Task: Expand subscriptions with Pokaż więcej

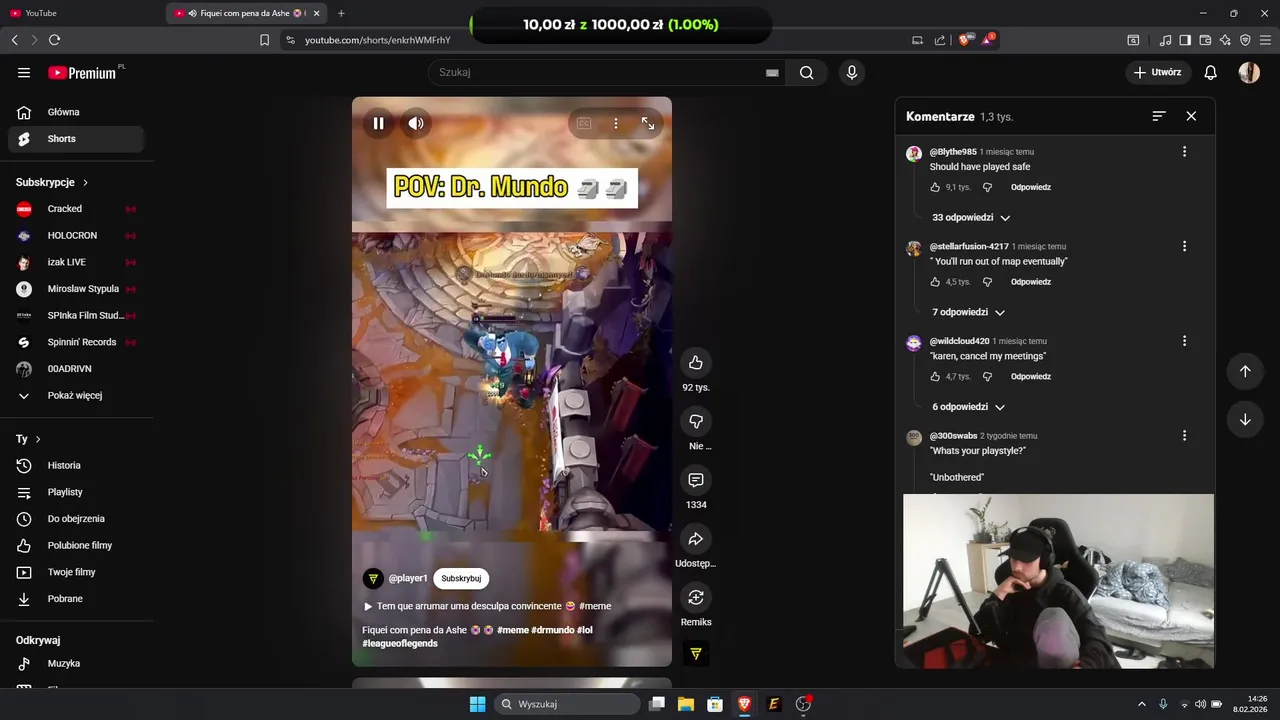Action: click(x=76, y=395)
